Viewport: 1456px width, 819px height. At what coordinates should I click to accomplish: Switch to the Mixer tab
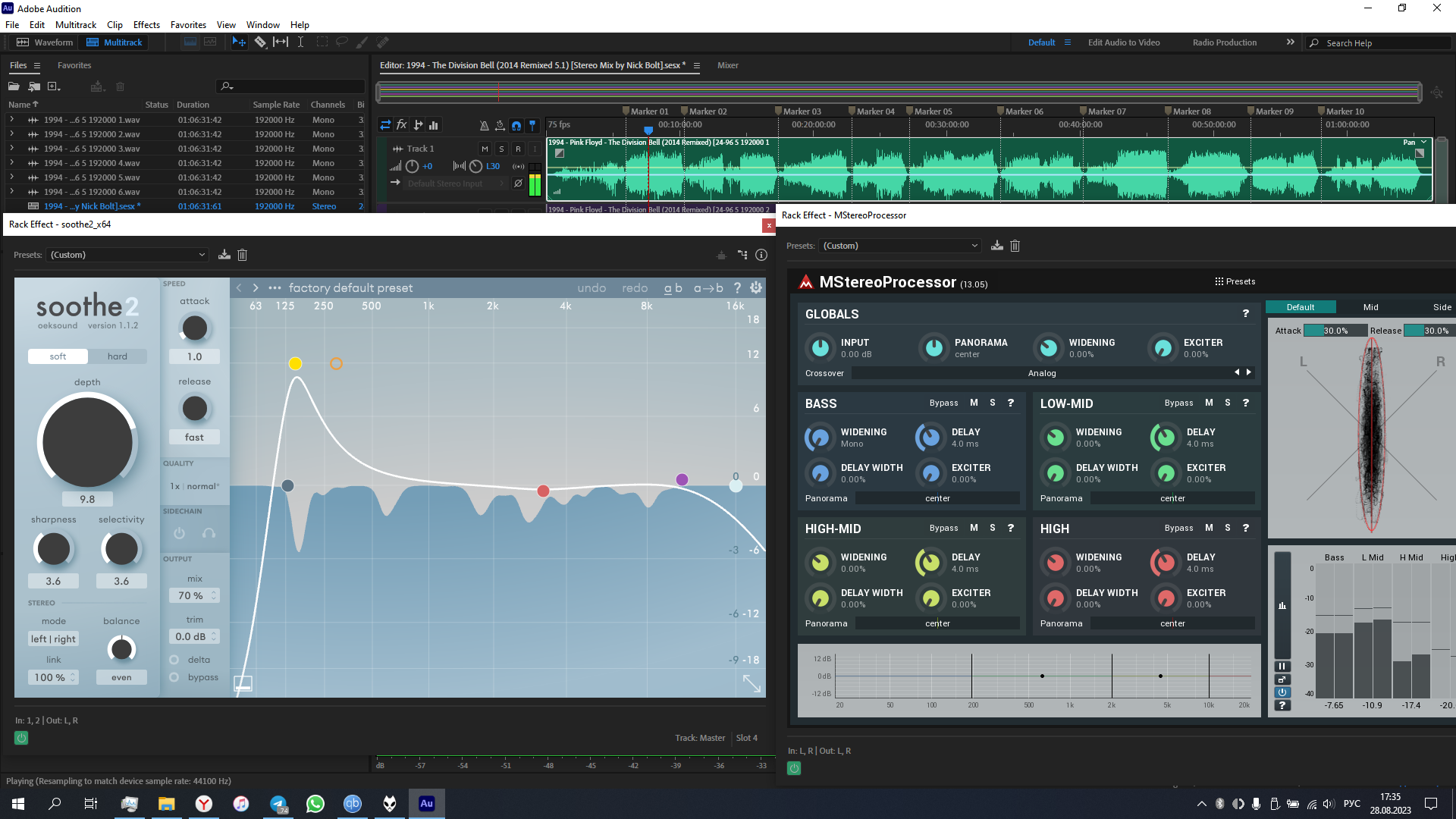727,65
